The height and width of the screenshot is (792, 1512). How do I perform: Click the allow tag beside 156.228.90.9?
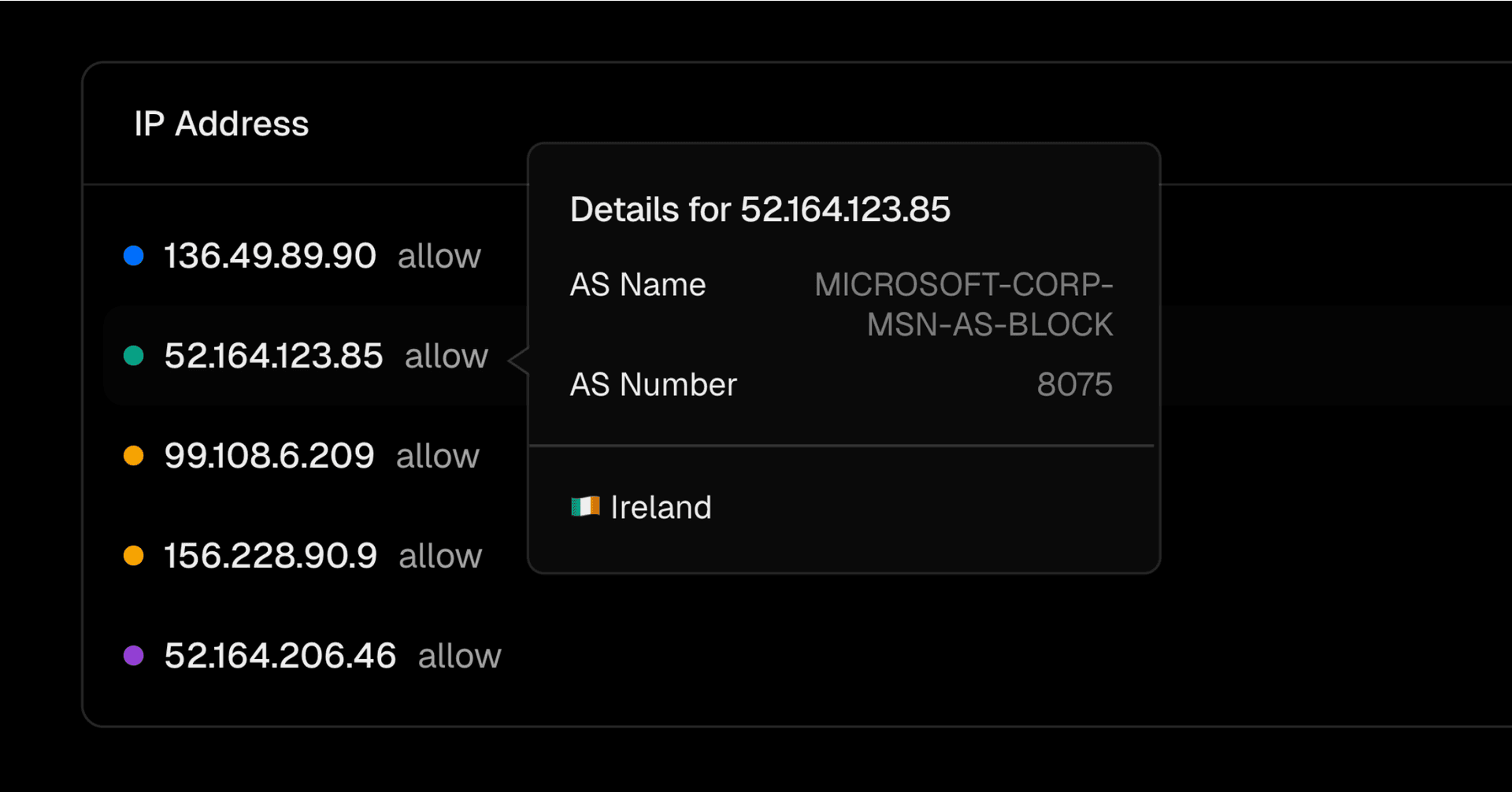coord(440,557)
